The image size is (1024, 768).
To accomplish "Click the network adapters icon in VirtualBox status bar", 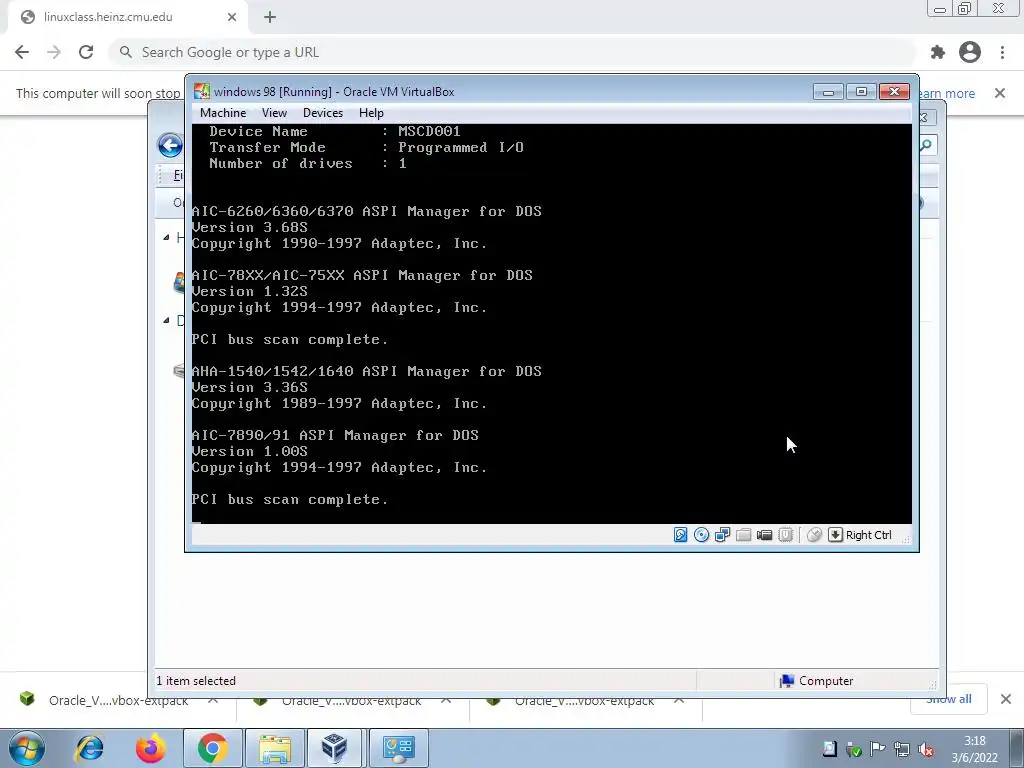I will coord(722,535).
